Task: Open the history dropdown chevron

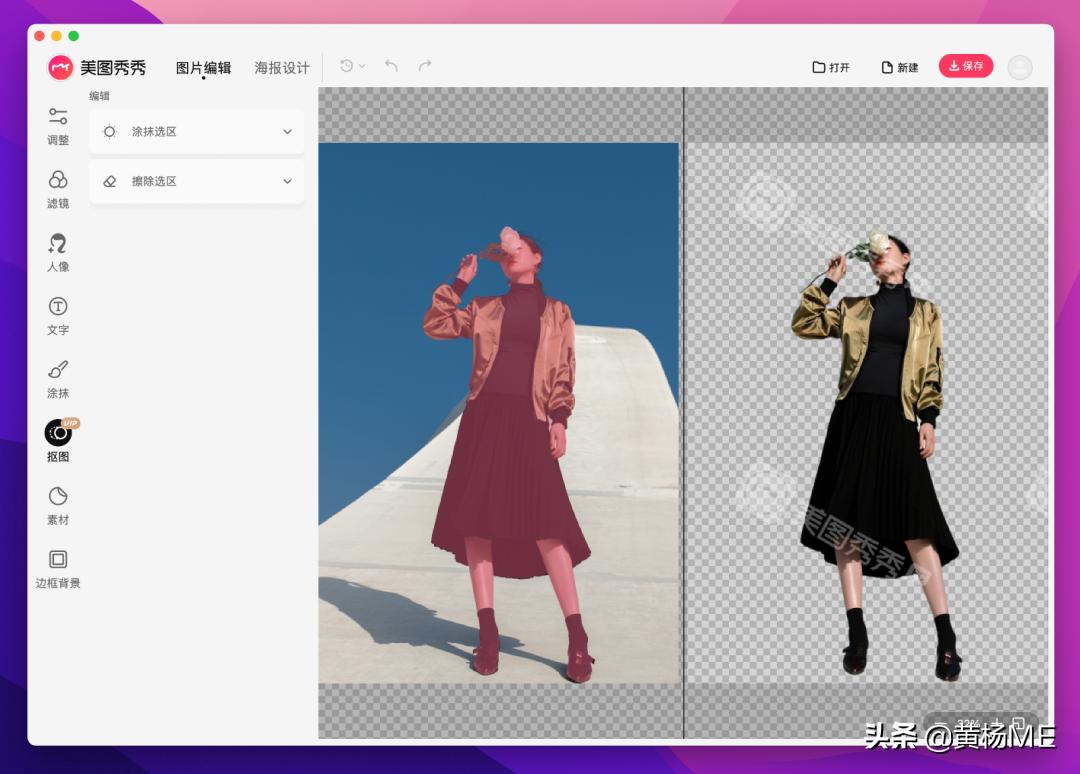Action: (362, 64)
